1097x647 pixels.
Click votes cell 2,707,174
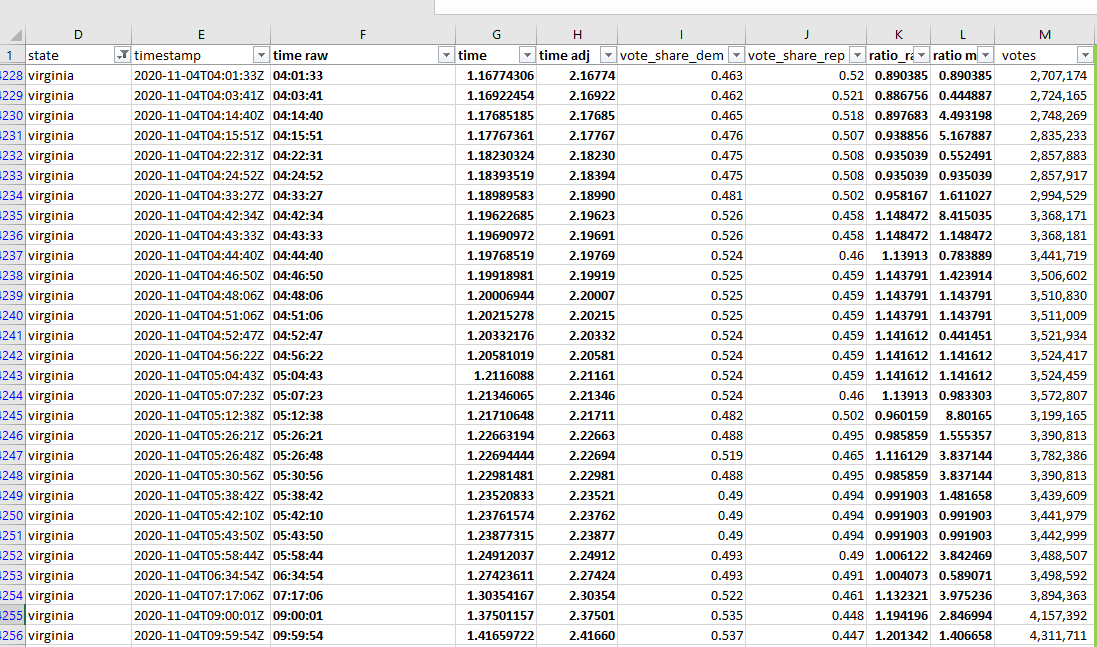coord(1045,76)
